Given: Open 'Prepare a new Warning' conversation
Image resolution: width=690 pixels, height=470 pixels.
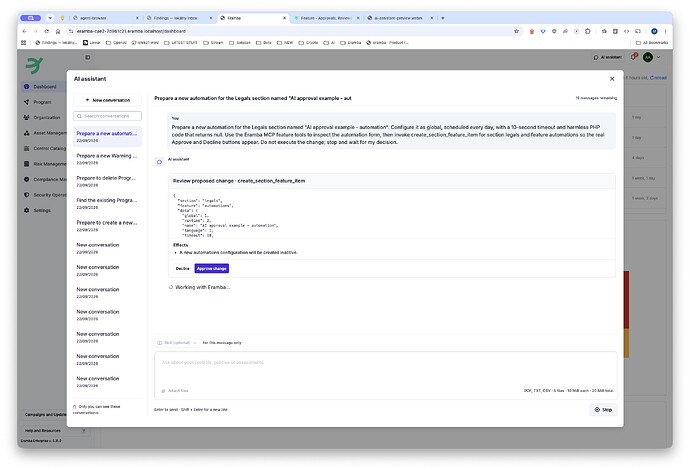Looking at the screenshot, I should (107, 159).
